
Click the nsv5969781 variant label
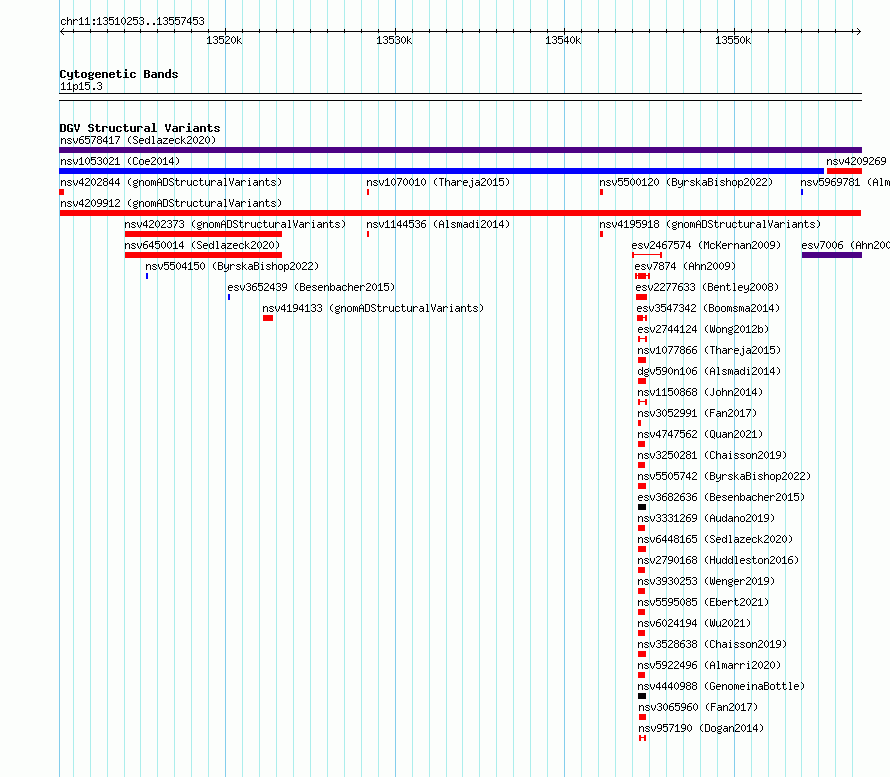click(x=845, y=182)
